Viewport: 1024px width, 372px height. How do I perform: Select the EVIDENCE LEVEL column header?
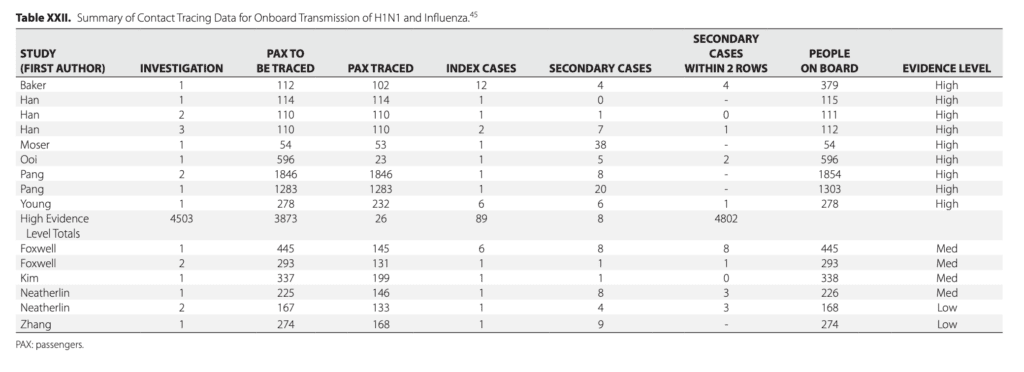946,68
